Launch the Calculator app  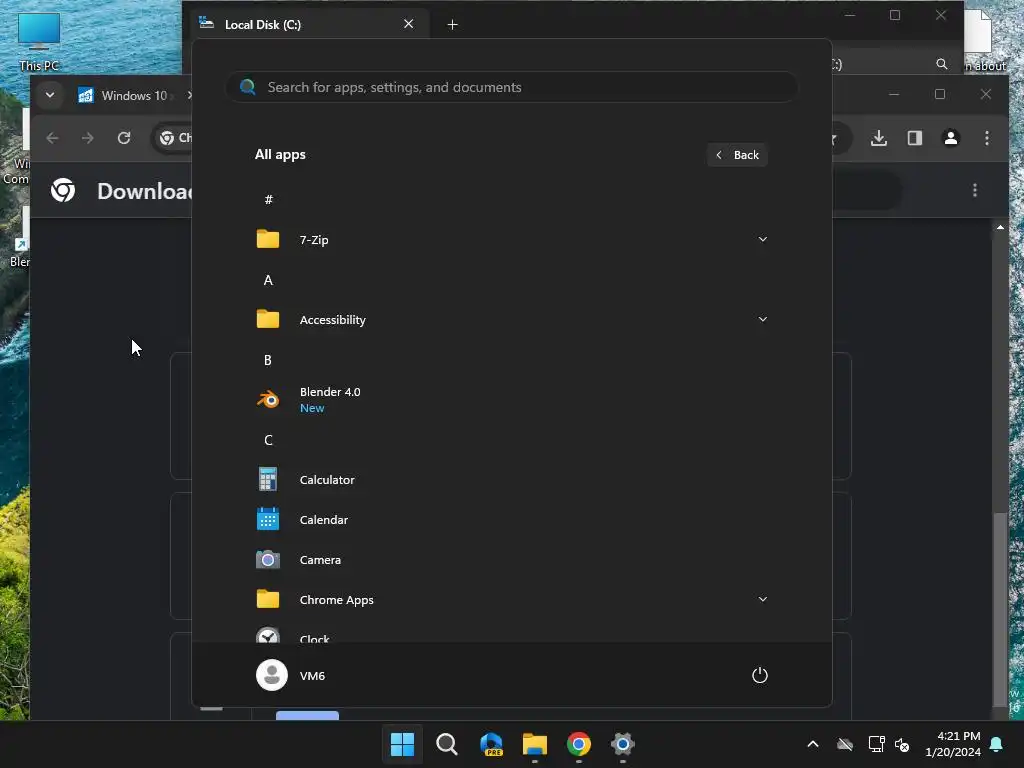511,479
